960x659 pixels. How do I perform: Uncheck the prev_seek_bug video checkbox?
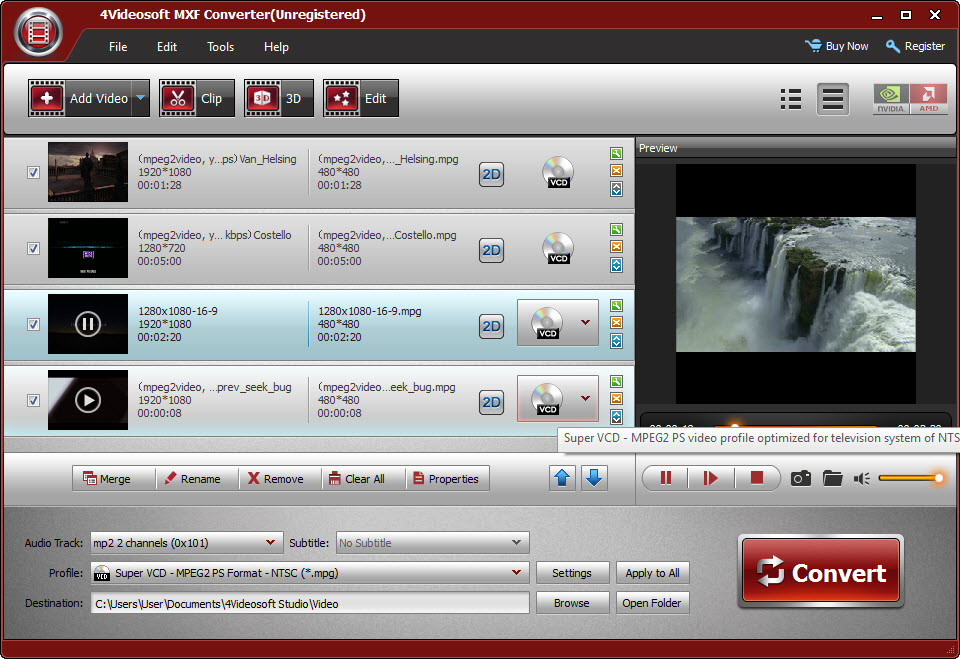[34, 401]
